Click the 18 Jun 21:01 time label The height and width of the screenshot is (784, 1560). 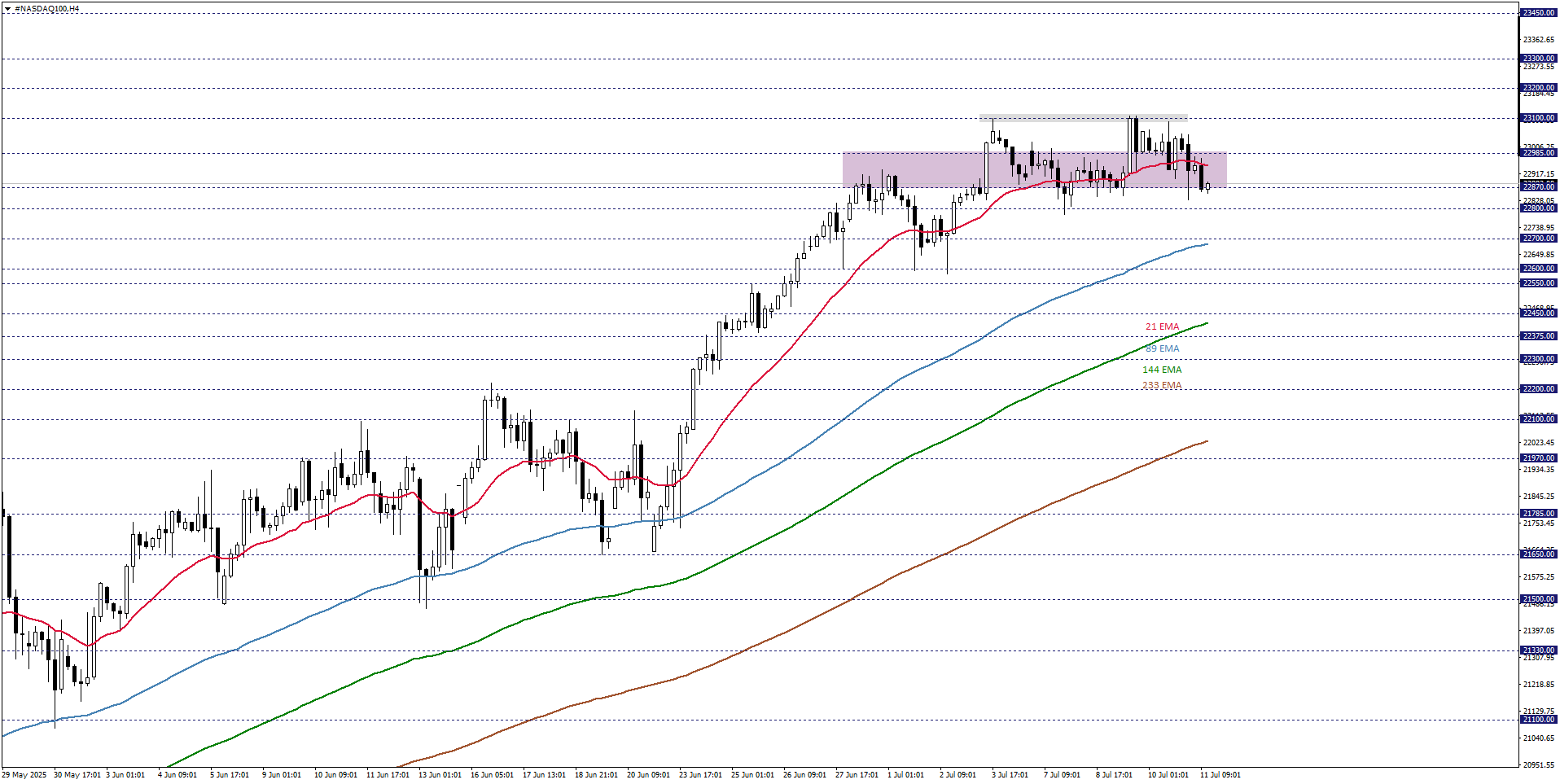coord(597,775)
